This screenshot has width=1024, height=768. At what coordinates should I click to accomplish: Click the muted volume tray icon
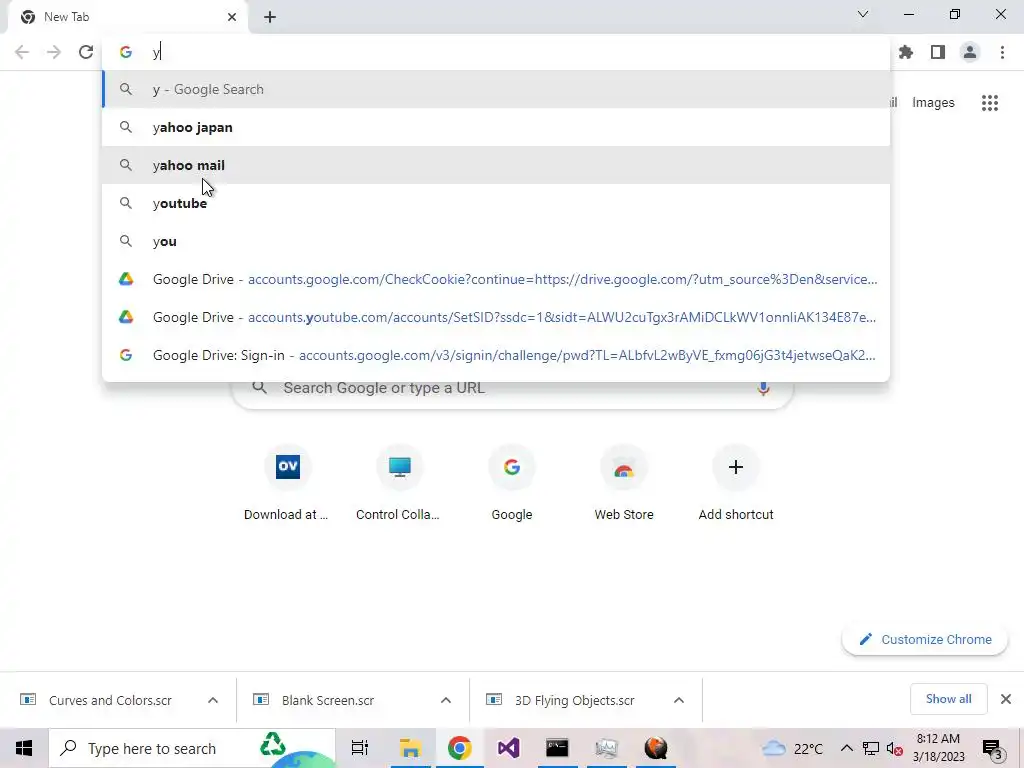tap(895, 748)
